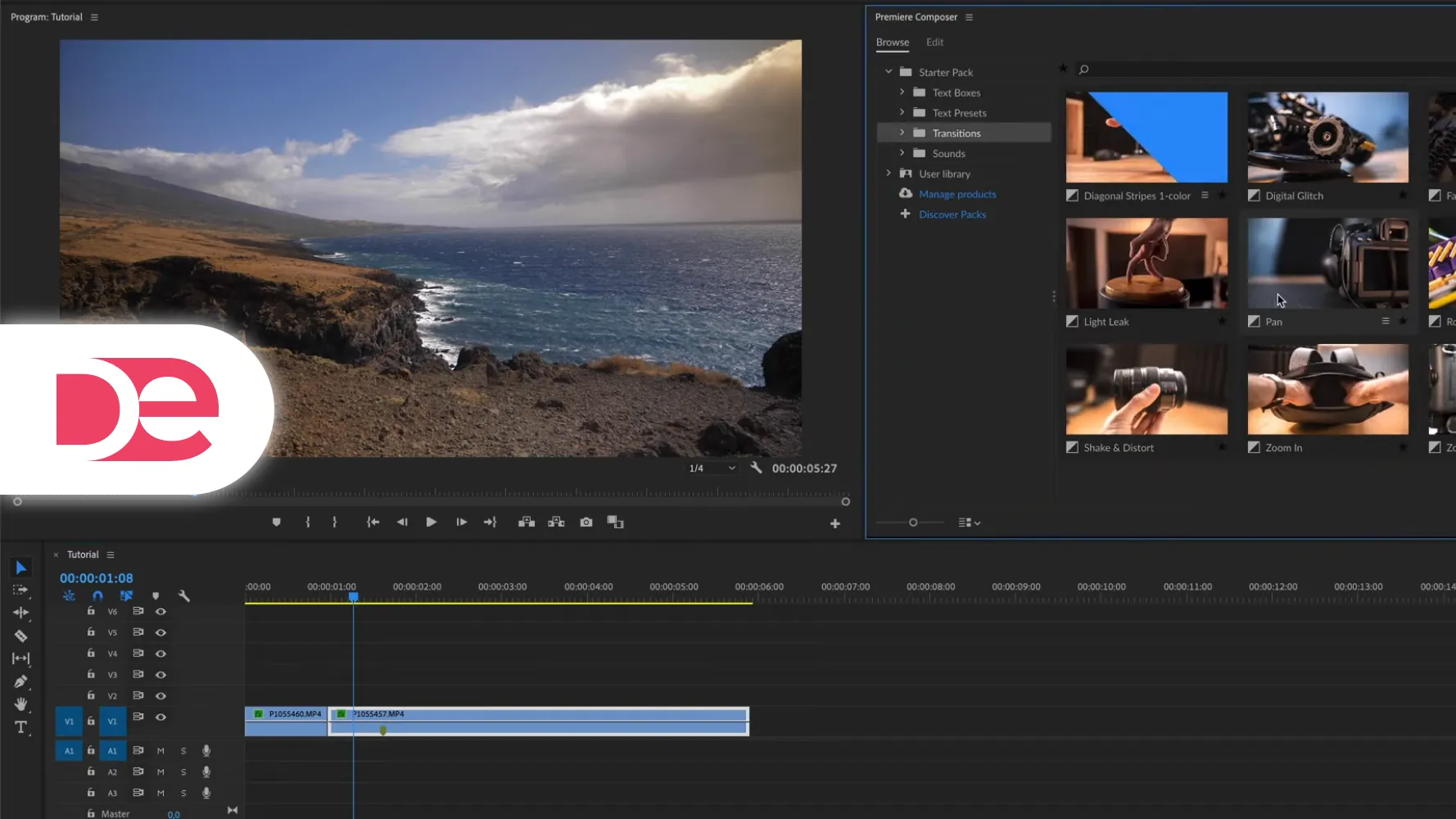Open the playback resolution 1/4 dropdown
Image resolution: width=1456 pixels, height=819 pixels.
tap(712, 468)
